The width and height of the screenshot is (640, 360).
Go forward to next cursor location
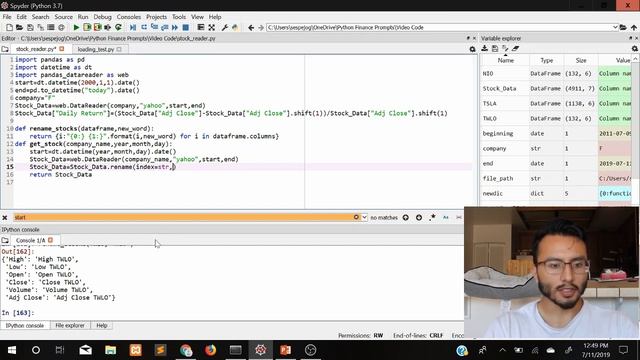click(261, 27)
